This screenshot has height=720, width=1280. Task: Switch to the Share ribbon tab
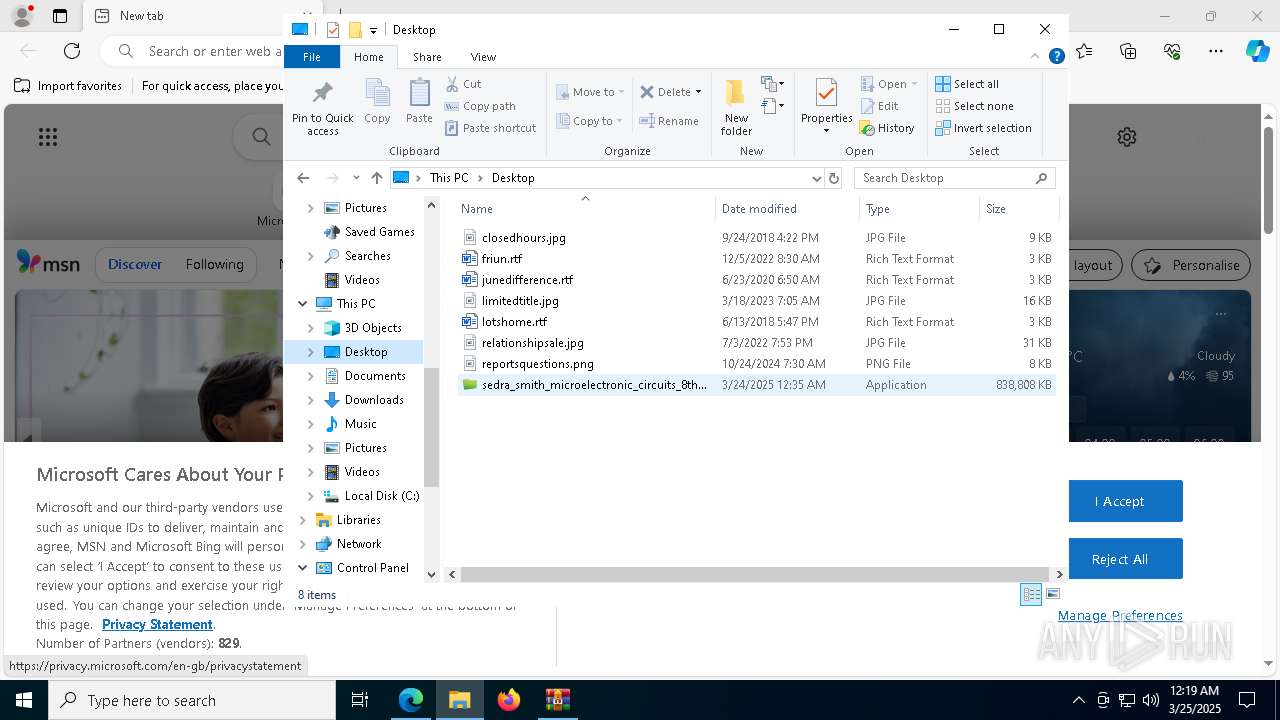427,57
